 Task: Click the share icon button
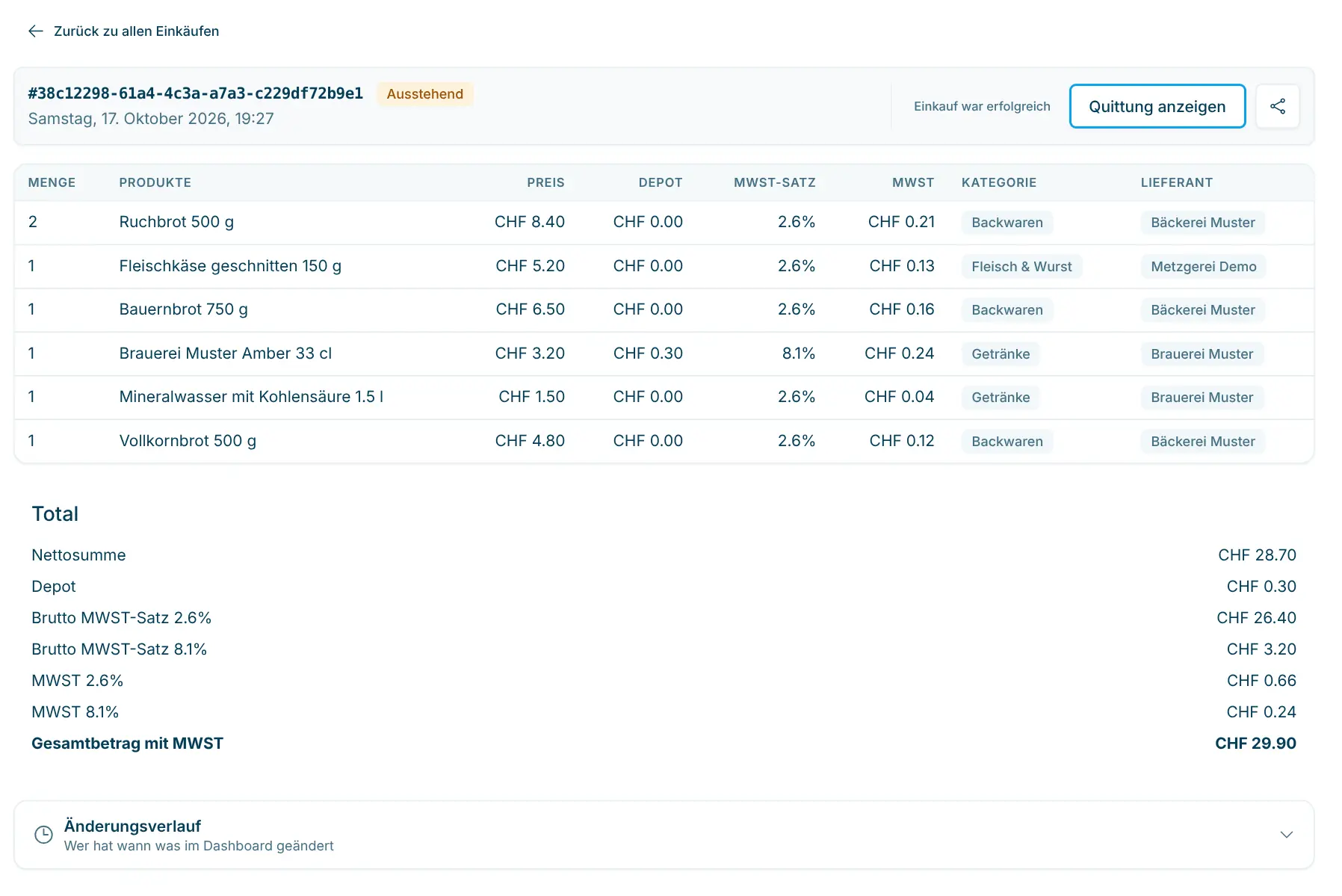[x=1277, y=106]
